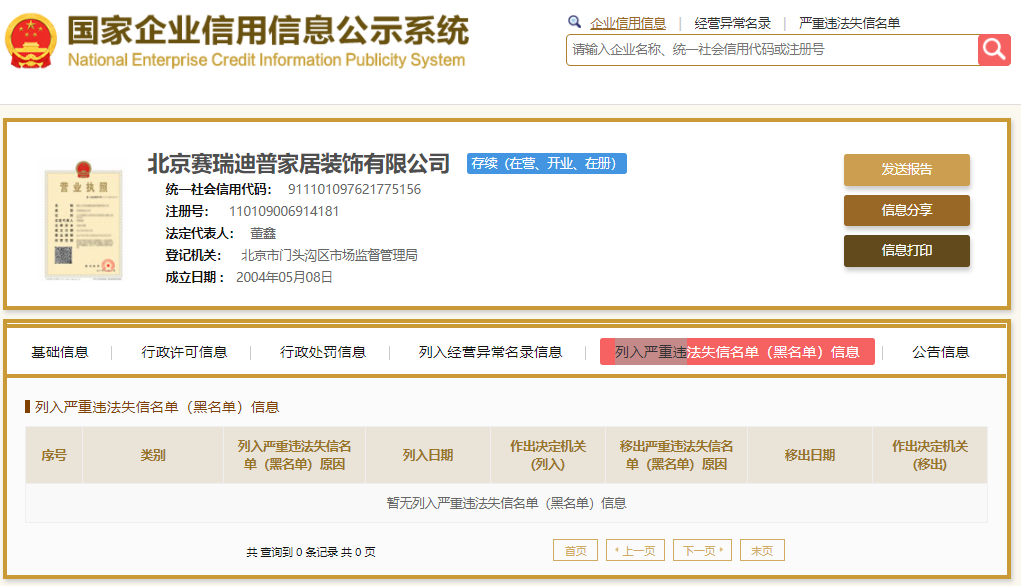Image resolution: width=1021 pixels, height=586 pixels.
Task: Click the founding date 2004年05月08日
Action: (x=284, y=277)
